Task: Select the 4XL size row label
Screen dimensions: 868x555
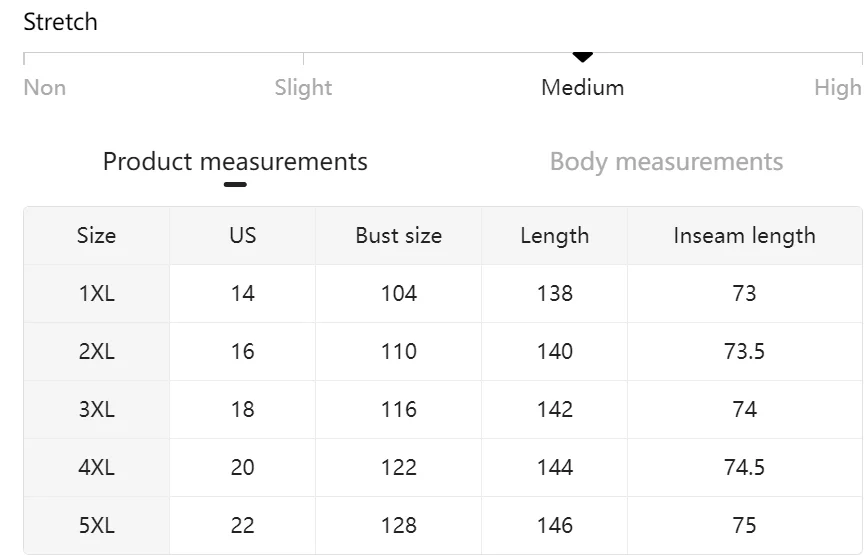Action: tap(96, 468)
